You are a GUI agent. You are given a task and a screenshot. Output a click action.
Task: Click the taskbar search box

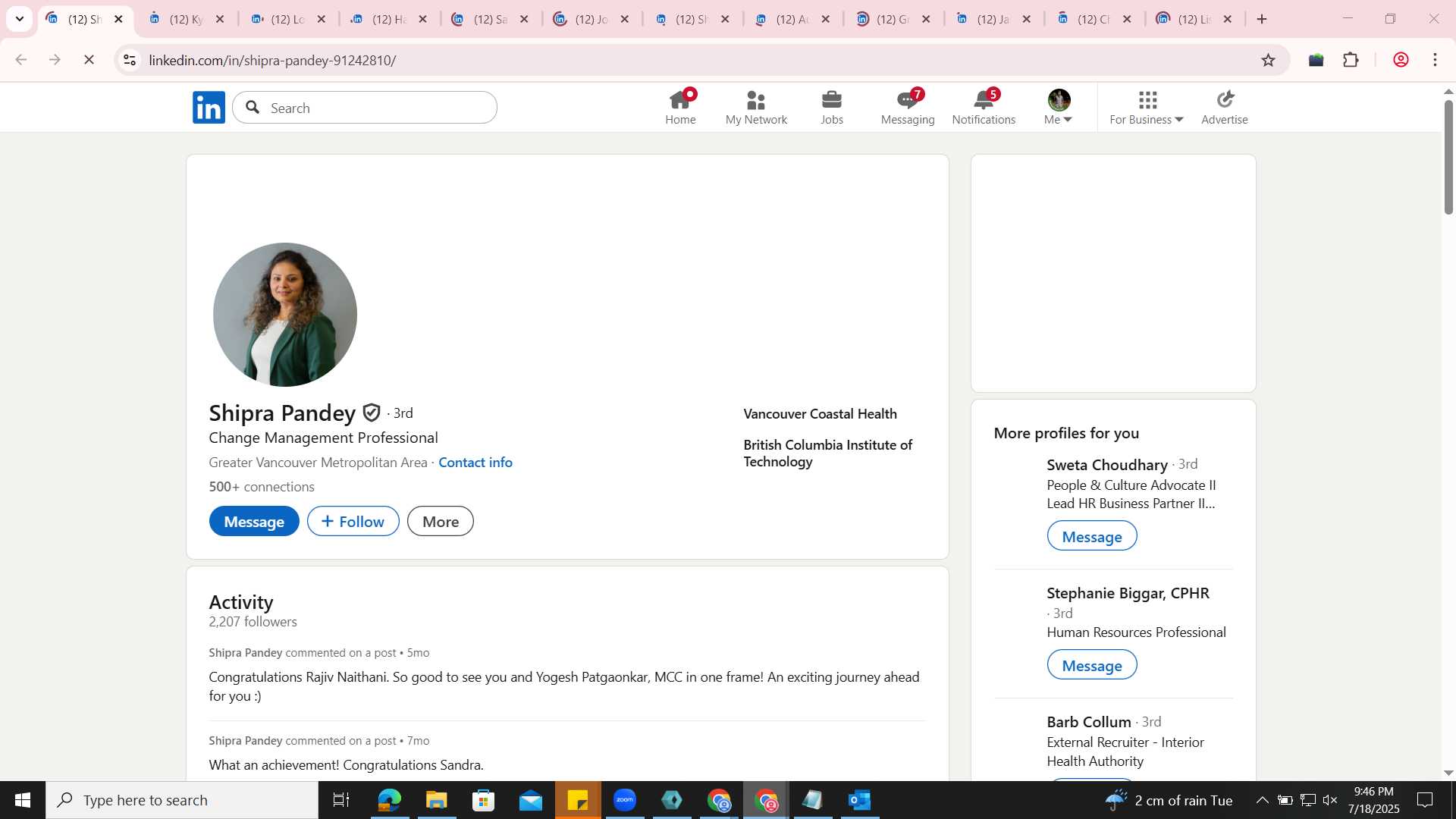click(182, 800)
